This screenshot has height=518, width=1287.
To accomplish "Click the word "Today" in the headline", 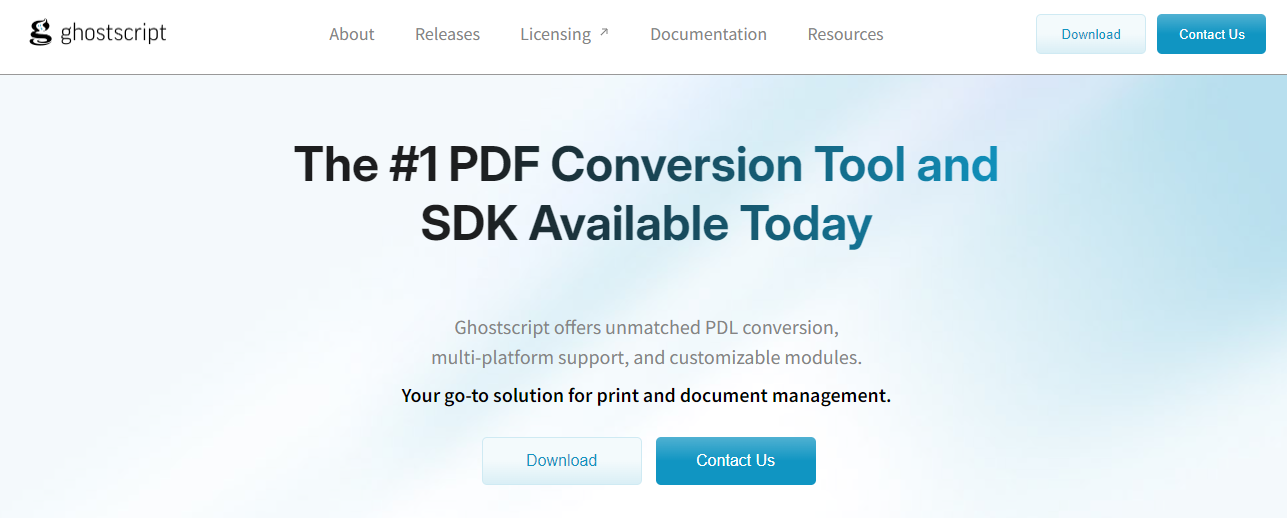I will click(x=806, y=224).
